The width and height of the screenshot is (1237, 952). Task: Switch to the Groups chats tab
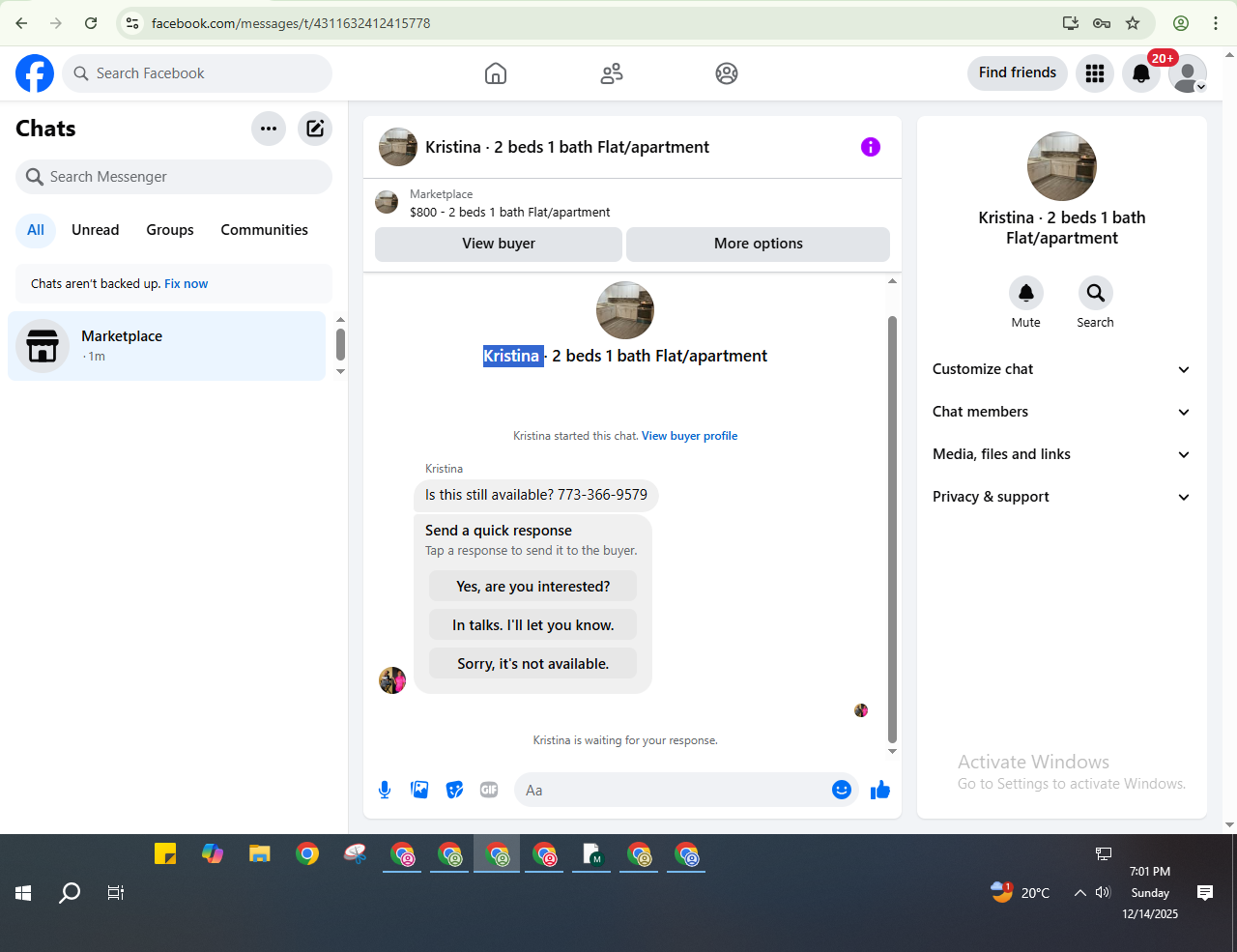(x=170, y=230)
